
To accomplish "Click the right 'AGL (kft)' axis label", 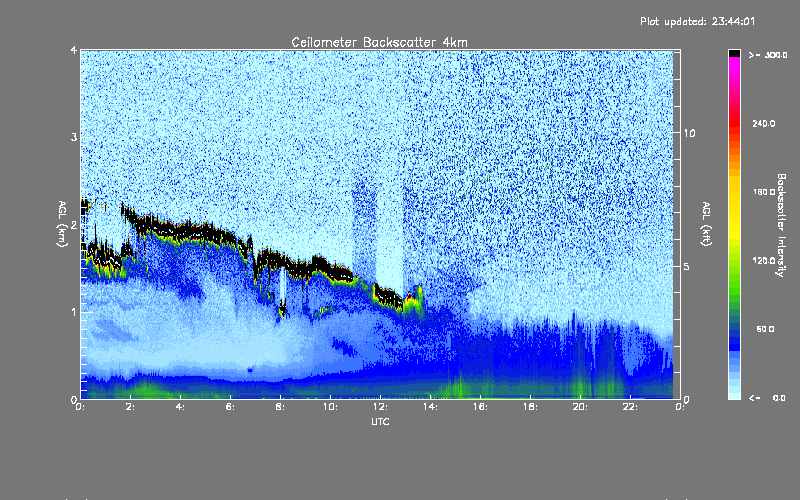I will (706, 224).
